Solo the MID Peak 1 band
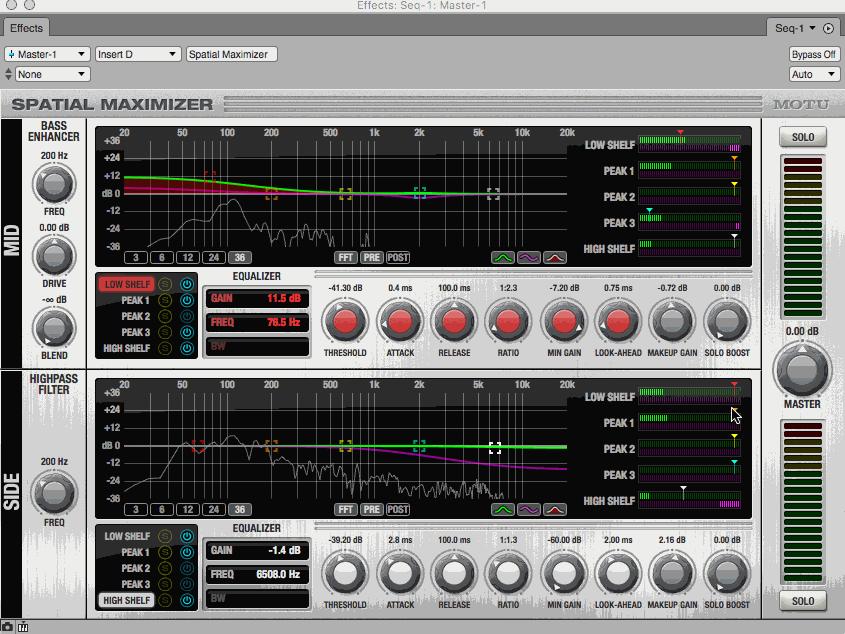The image size is (845, 634). tap(165, 300)
